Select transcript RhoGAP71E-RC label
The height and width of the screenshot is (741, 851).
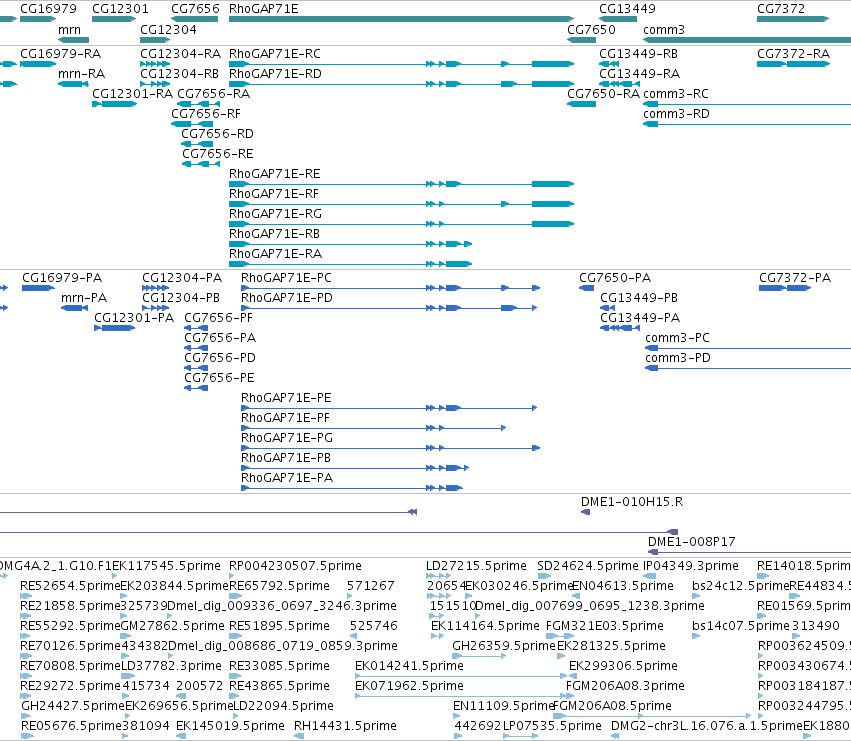pos(275,54)
